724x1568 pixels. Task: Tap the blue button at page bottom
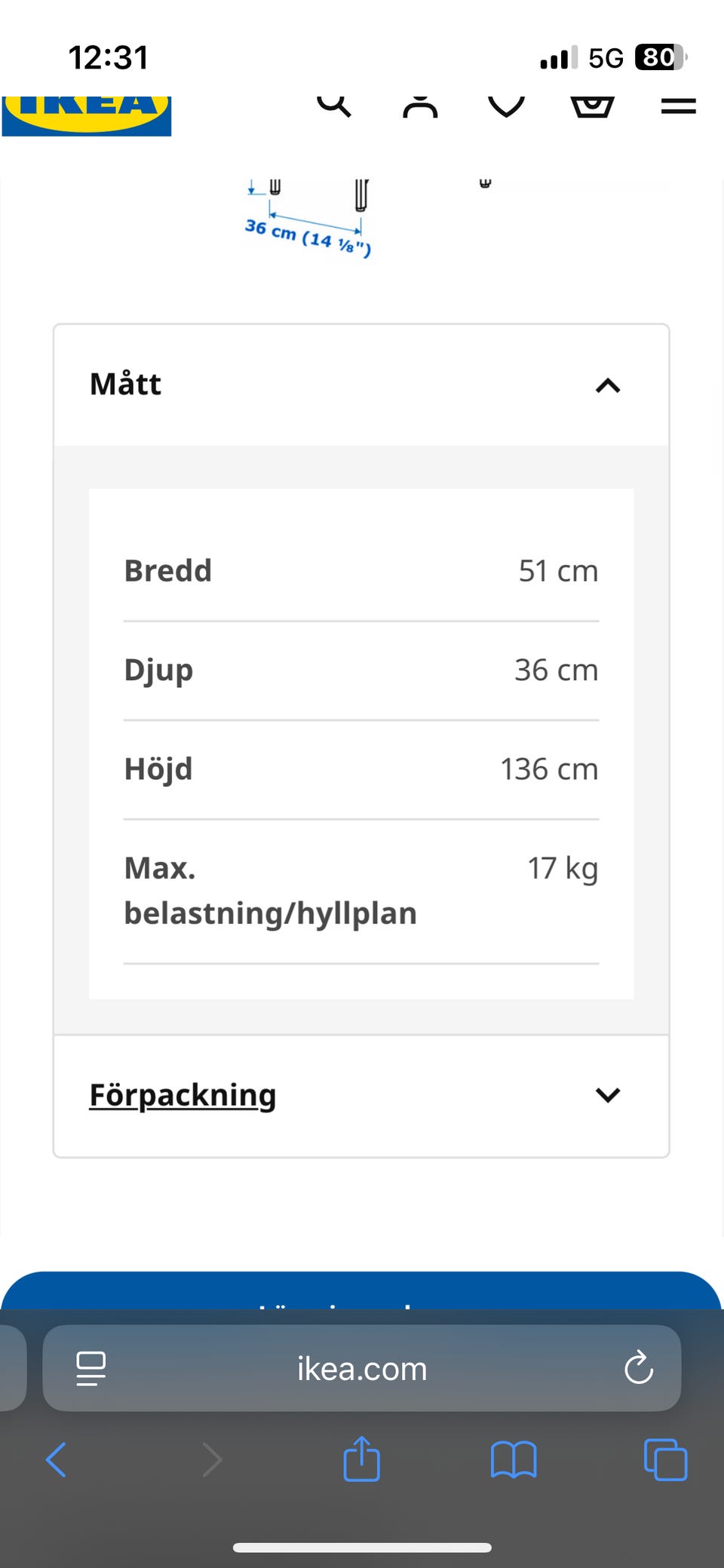pos(361,1290)
